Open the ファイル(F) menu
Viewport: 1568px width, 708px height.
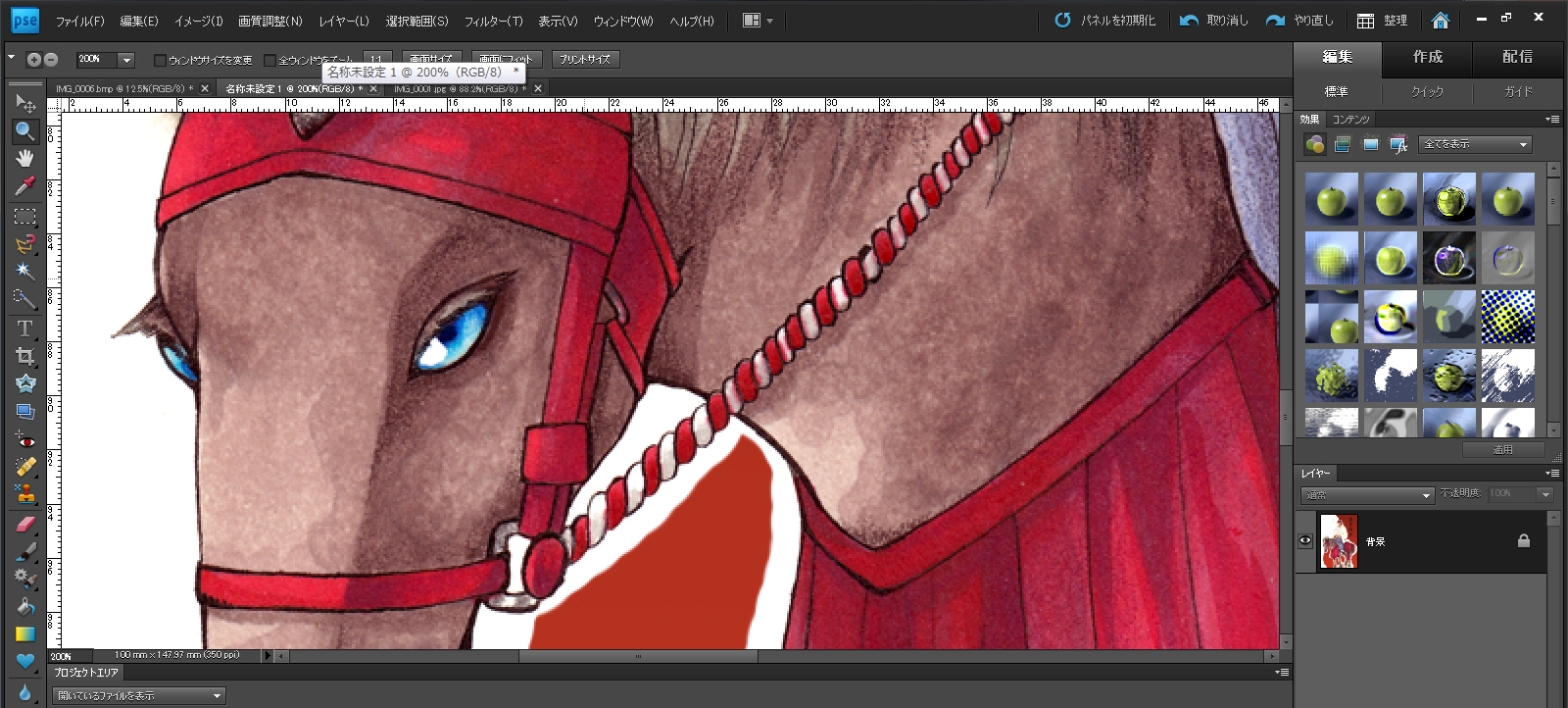[x=79, y=21]
